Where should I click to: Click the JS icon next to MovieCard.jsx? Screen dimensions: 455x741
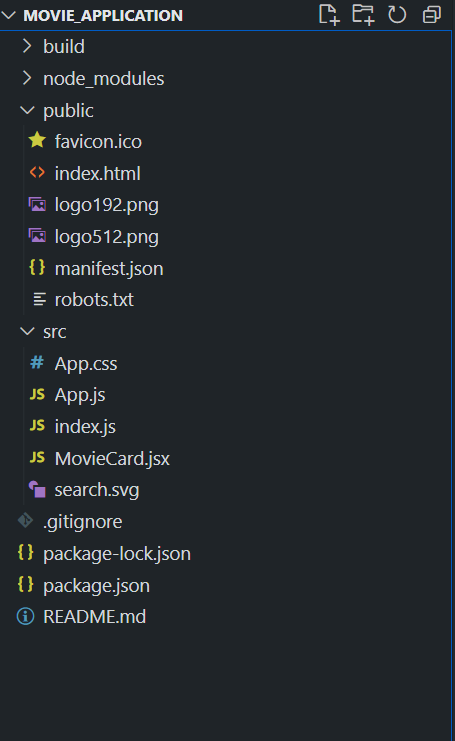[37, 457]
